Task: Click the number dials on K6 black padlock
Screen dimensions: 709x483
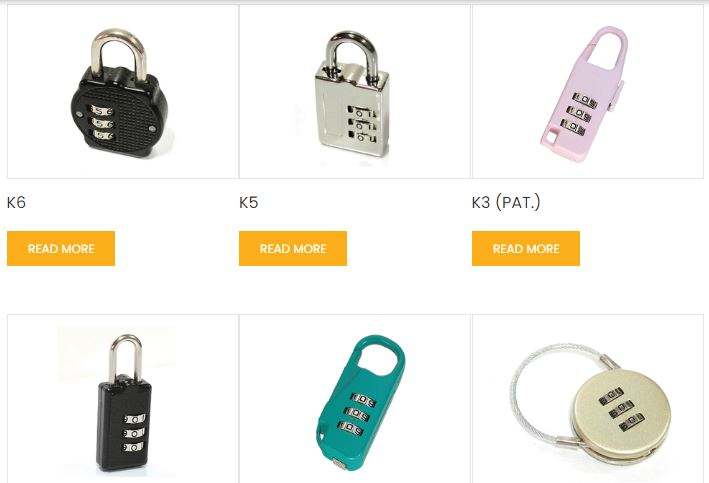Action: click(x=103, y=123)
